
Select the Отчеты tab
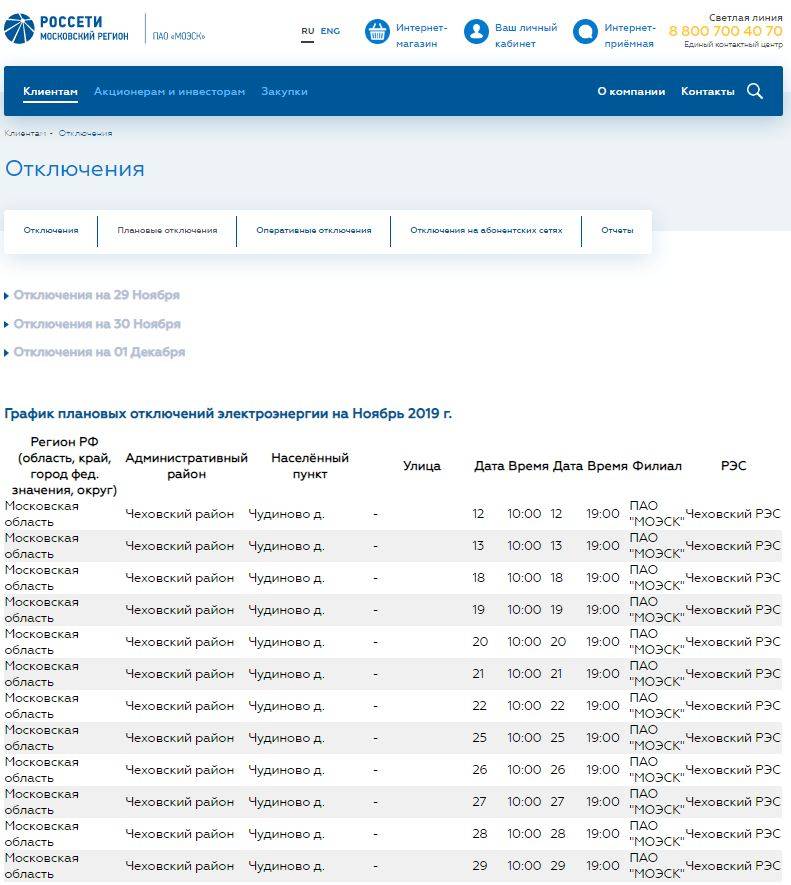pyautogui.click(x=617, y=230)
